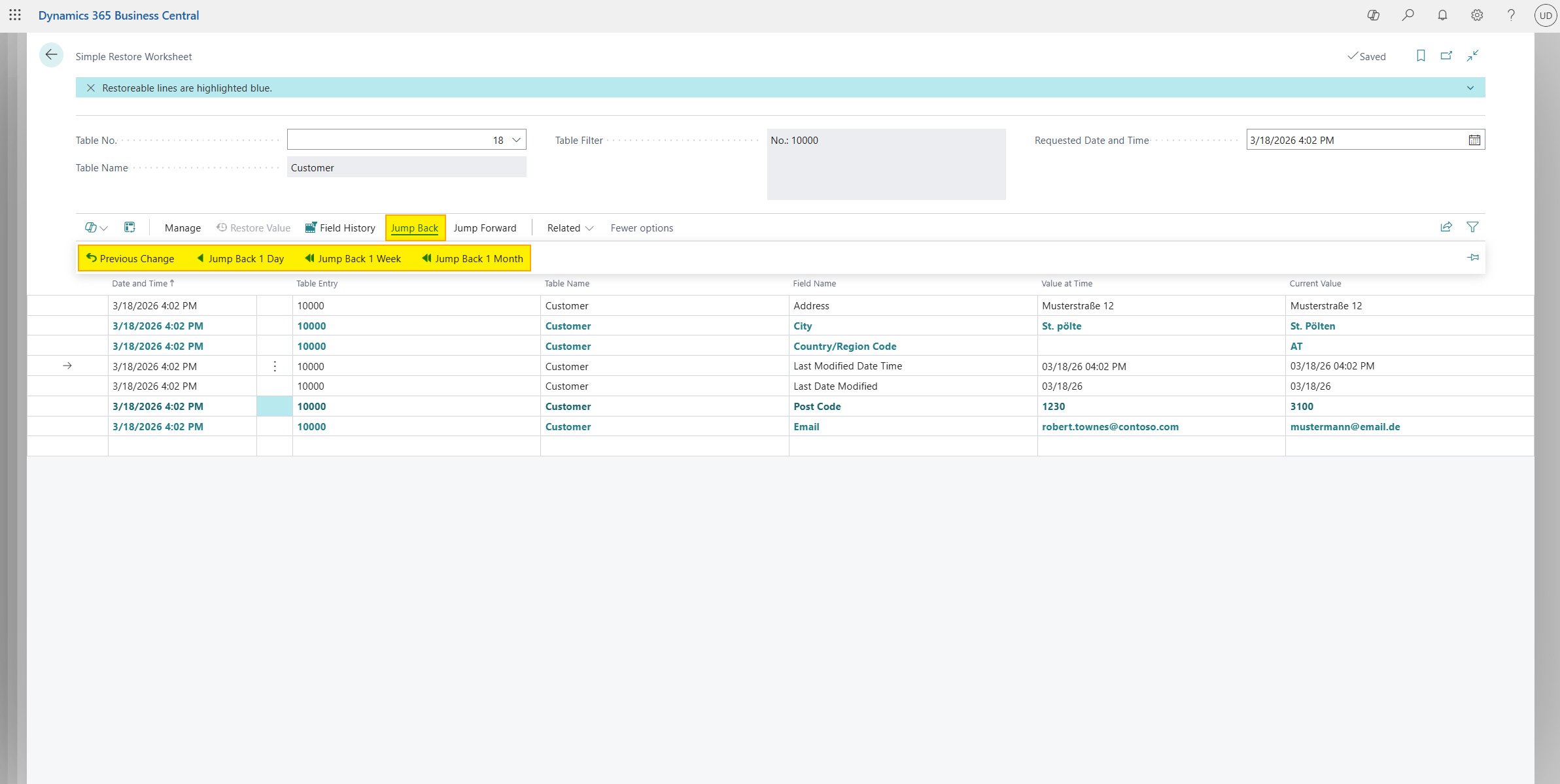The height and width of the screenshot is (784, 1560).
Task: Open the search magnifier icon
Action: 1408,15
